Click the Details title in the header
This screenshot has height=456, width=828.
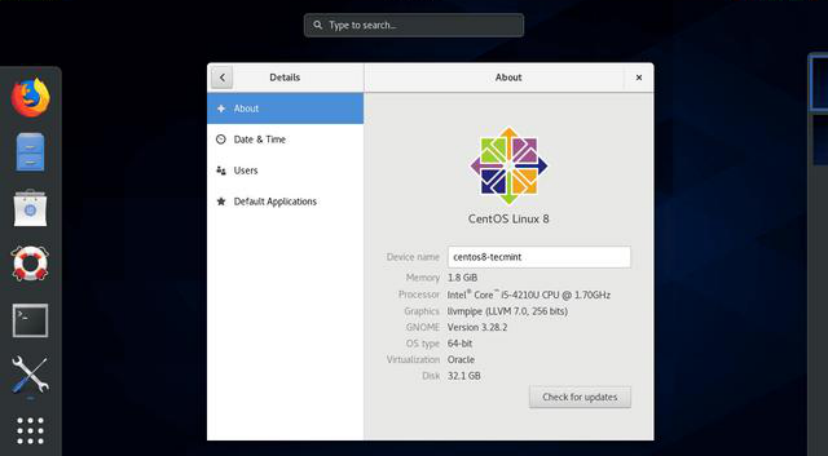285,78
